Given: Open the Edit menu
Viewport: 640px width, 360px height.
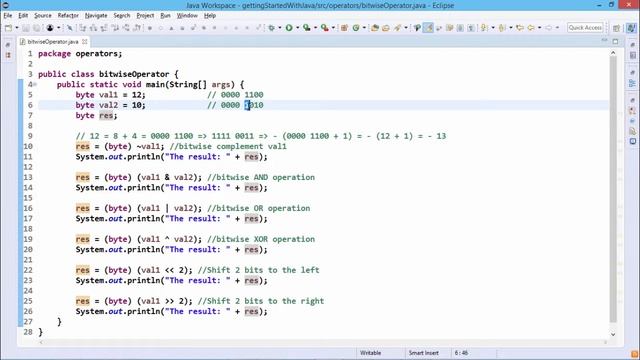Looking at the screenshot, I should (23, 16).
